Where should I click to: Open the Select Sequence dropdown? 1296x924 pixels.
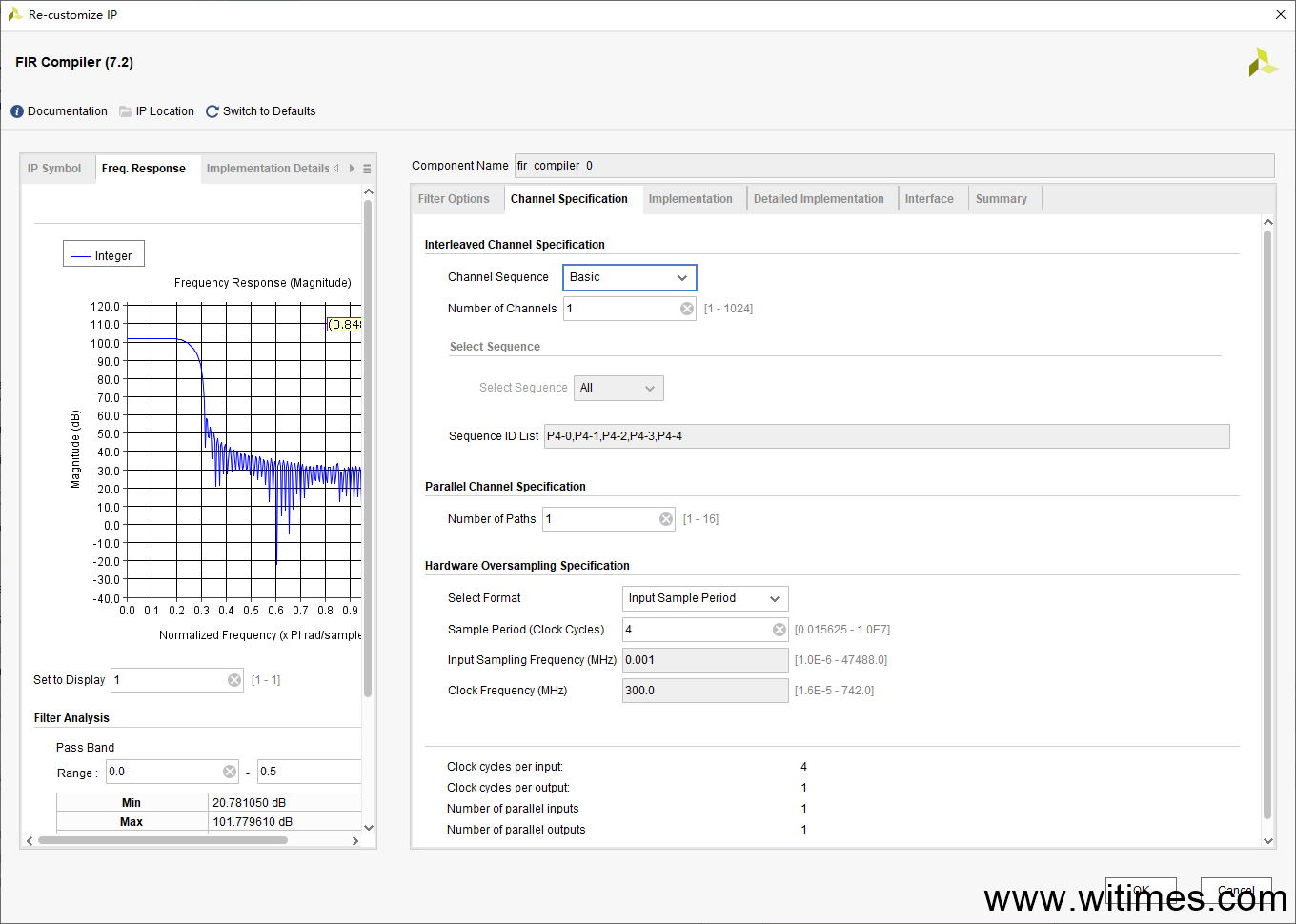[618, 388]
